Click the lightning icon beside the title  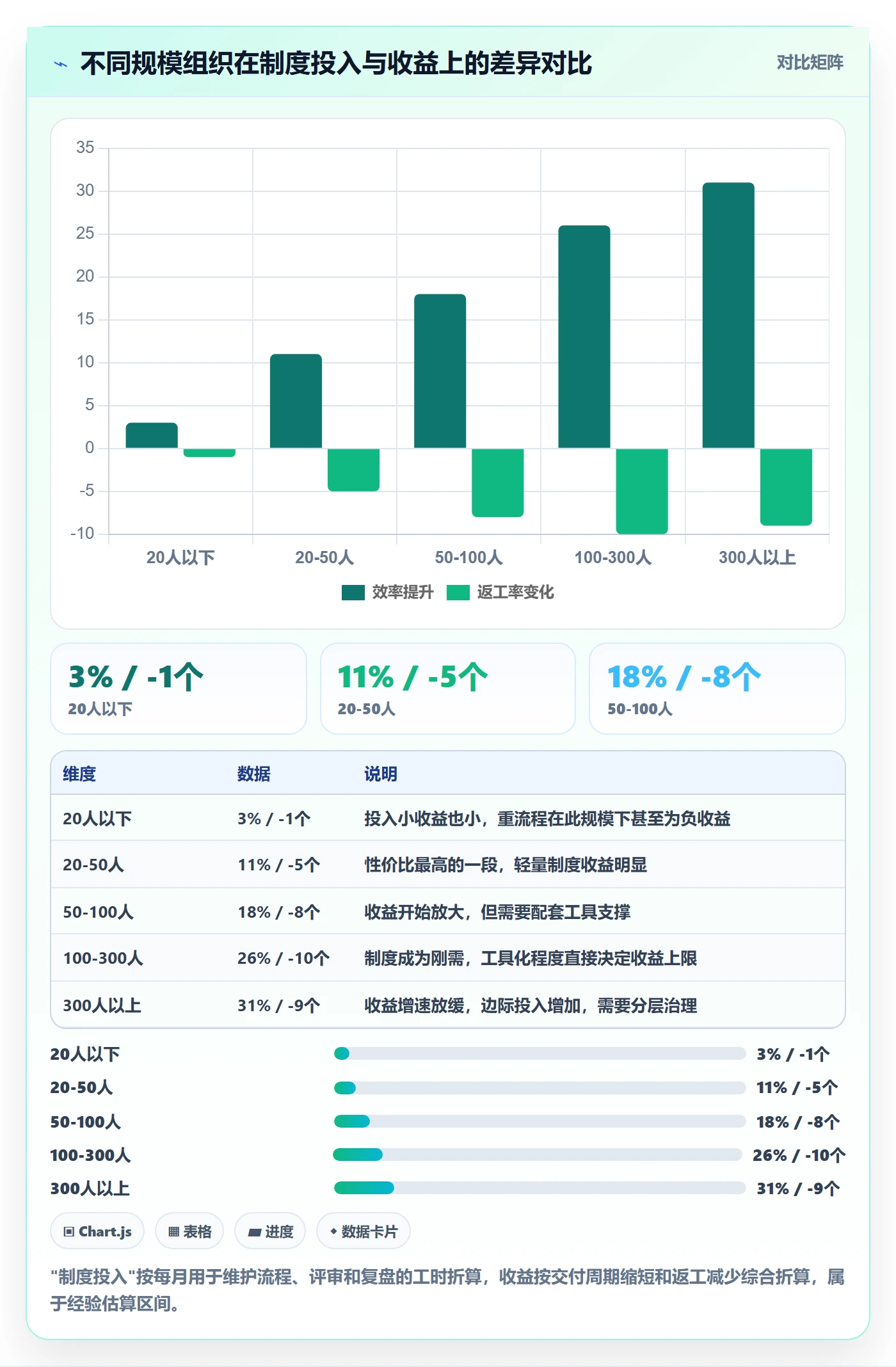61,64
